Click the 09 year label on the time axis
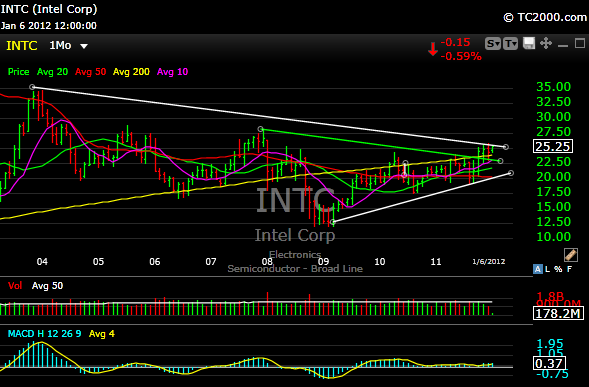 point(323,262)
